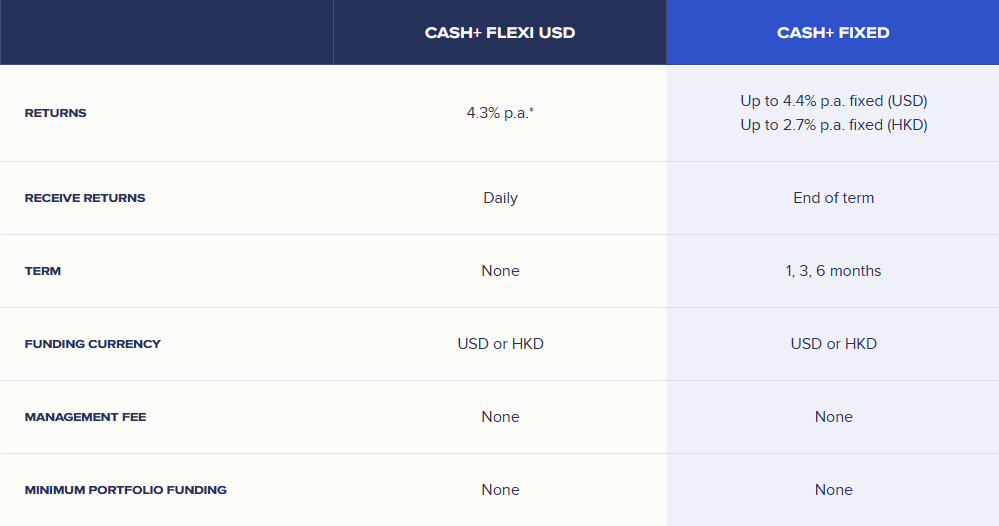Click the RECEIVE RETURNS row label
The image size is (999, 526).
85,198
